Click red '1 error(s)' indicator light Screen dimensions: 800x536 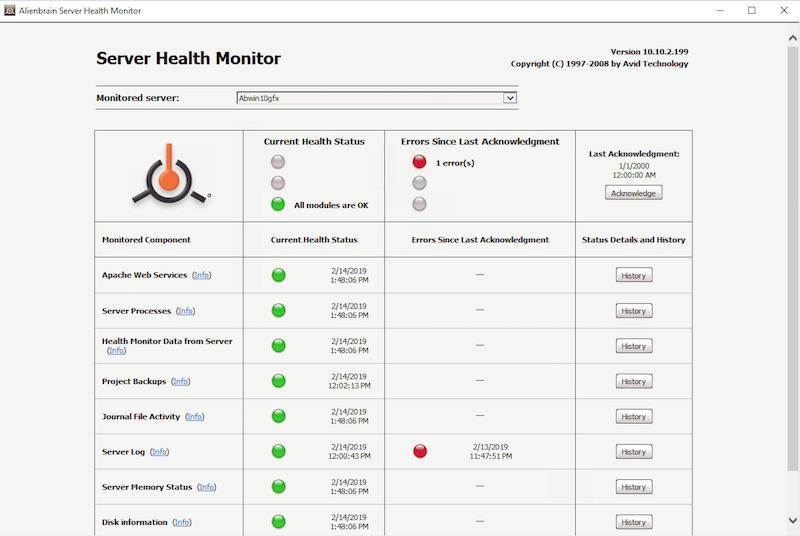(419, 162)
